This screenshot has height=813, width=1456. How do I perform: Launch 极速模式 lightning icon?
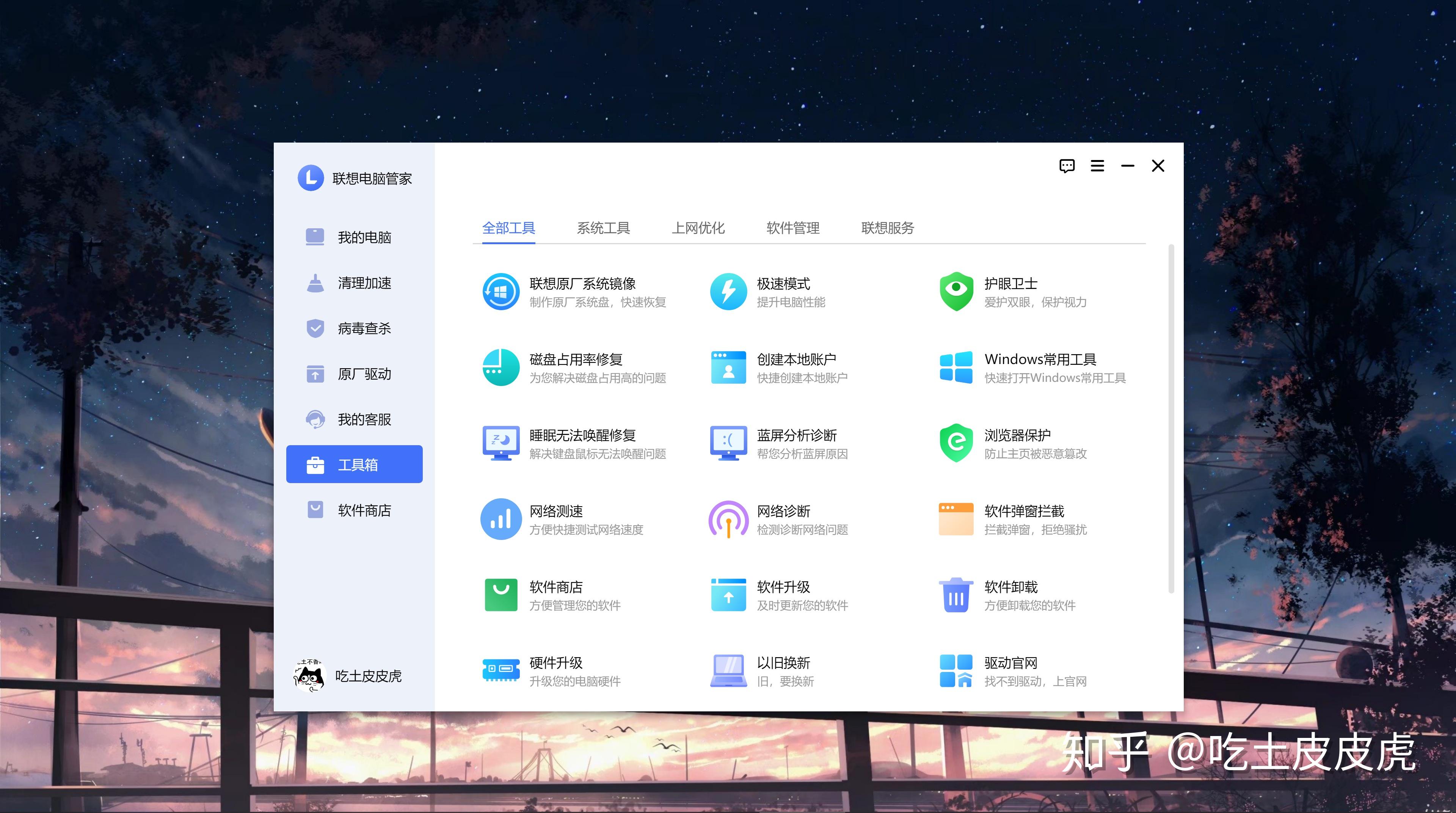pos(728,292)
